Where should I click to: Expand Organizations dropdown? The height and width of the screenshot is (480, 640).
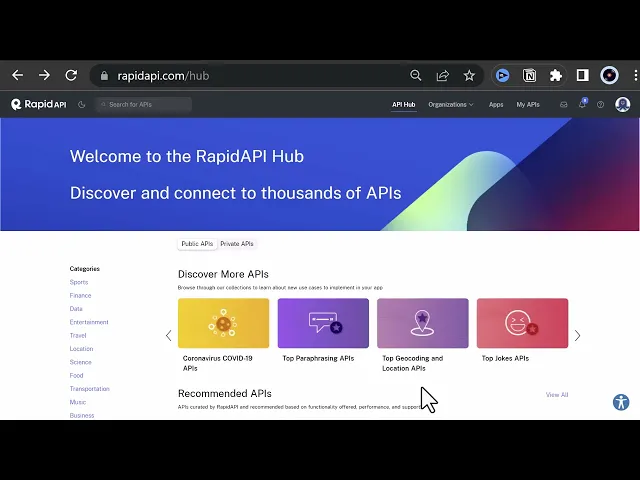451,104
